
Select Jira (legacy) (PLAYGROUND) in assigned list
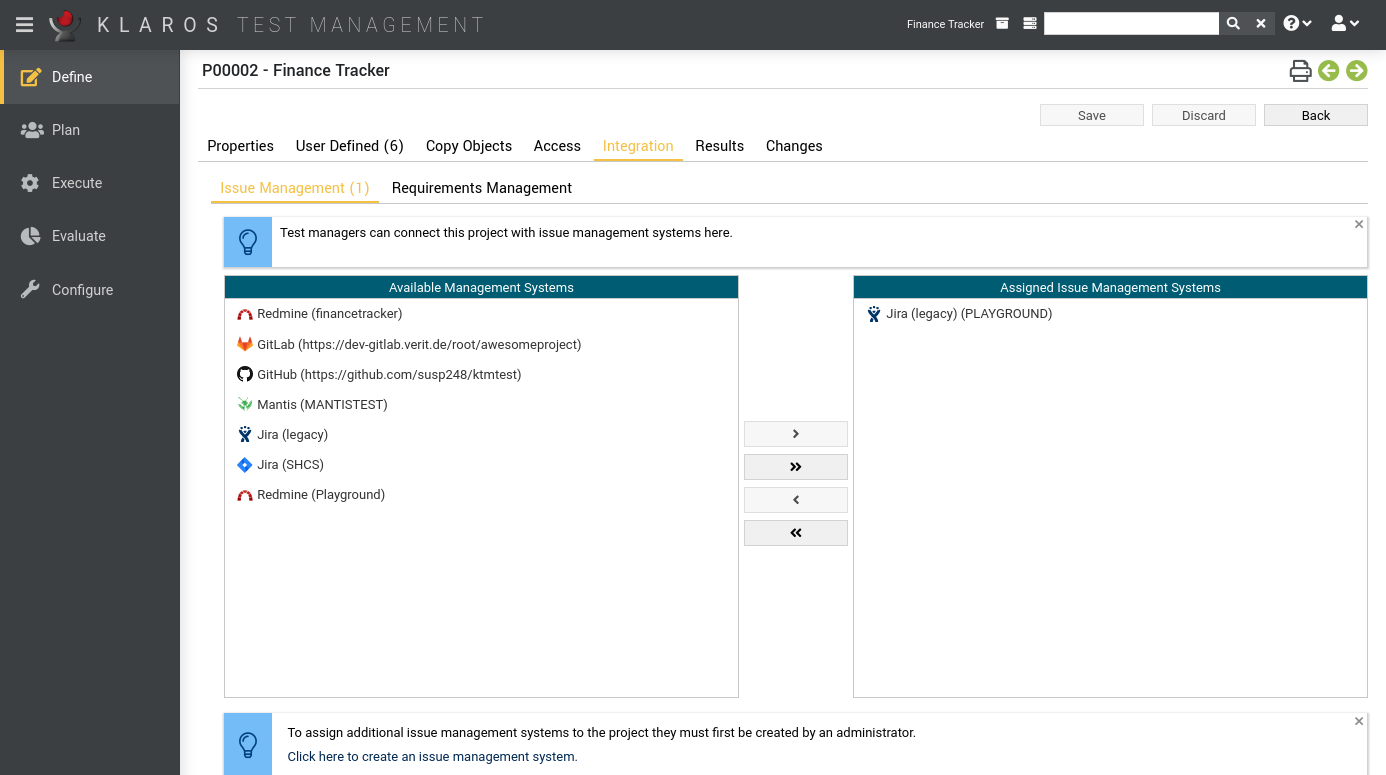point(968,313)
